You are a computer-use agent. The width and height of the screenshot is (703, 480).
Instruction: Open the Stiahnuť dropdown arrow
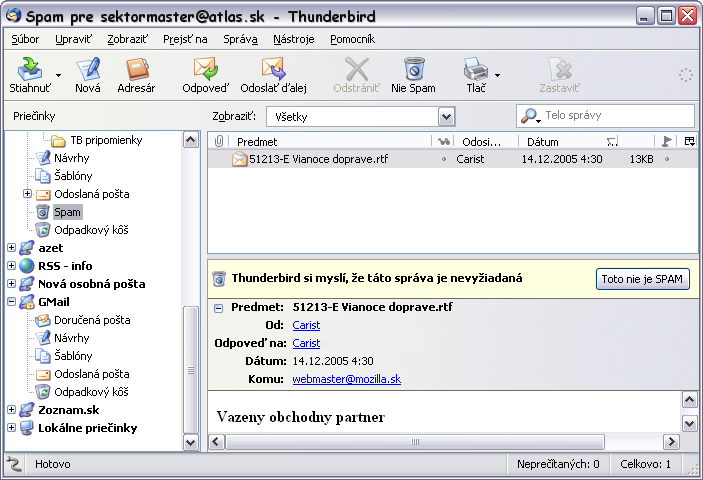[x=58, y=75]
